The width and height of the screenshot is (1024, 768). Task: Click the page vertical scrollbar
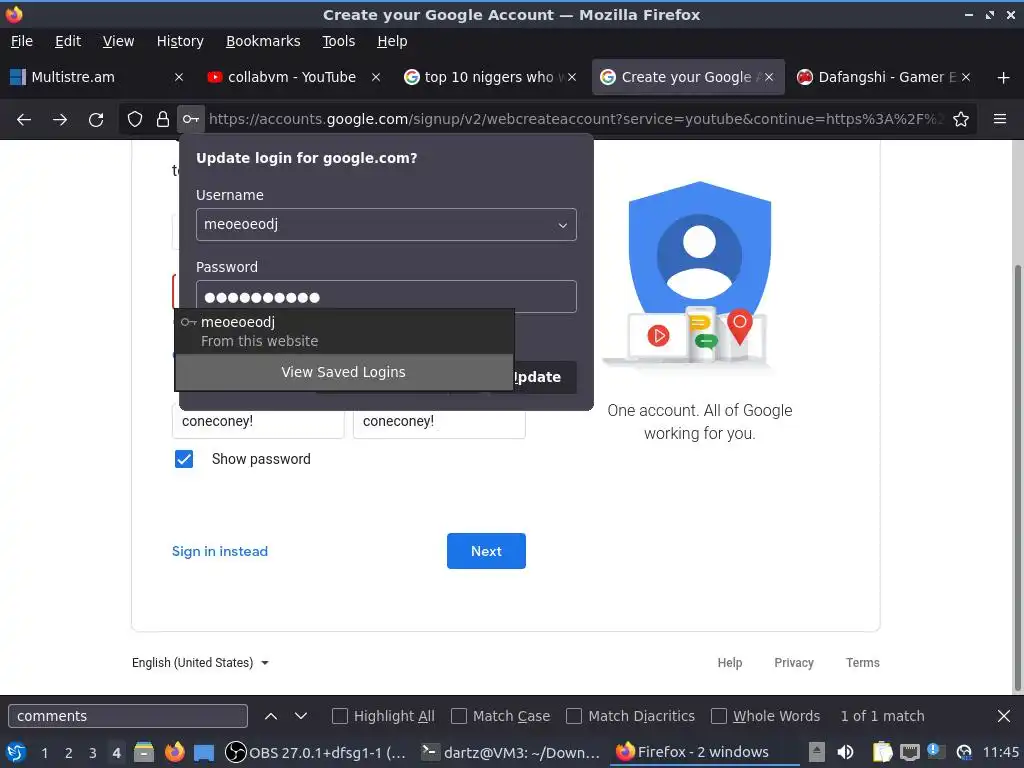[x=1019, y=477]
